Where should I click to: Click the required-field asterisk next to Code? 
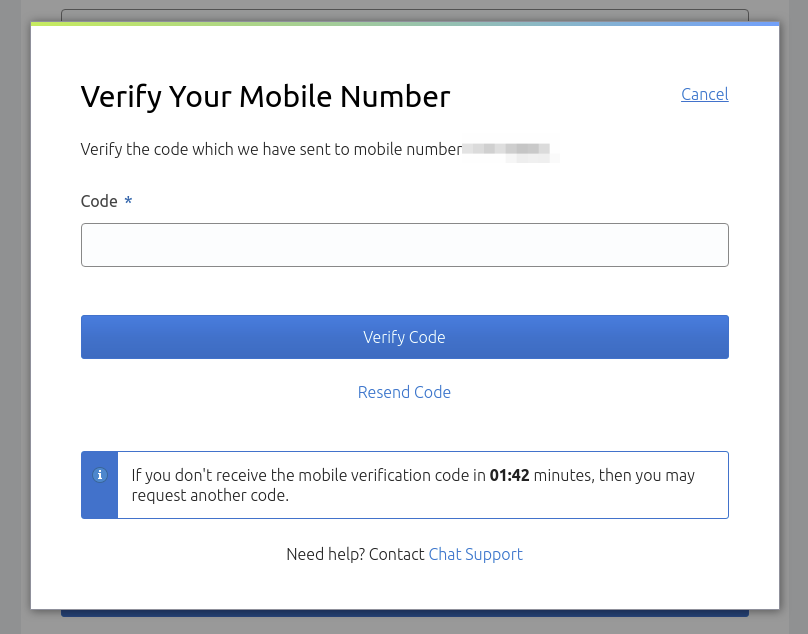128,200
